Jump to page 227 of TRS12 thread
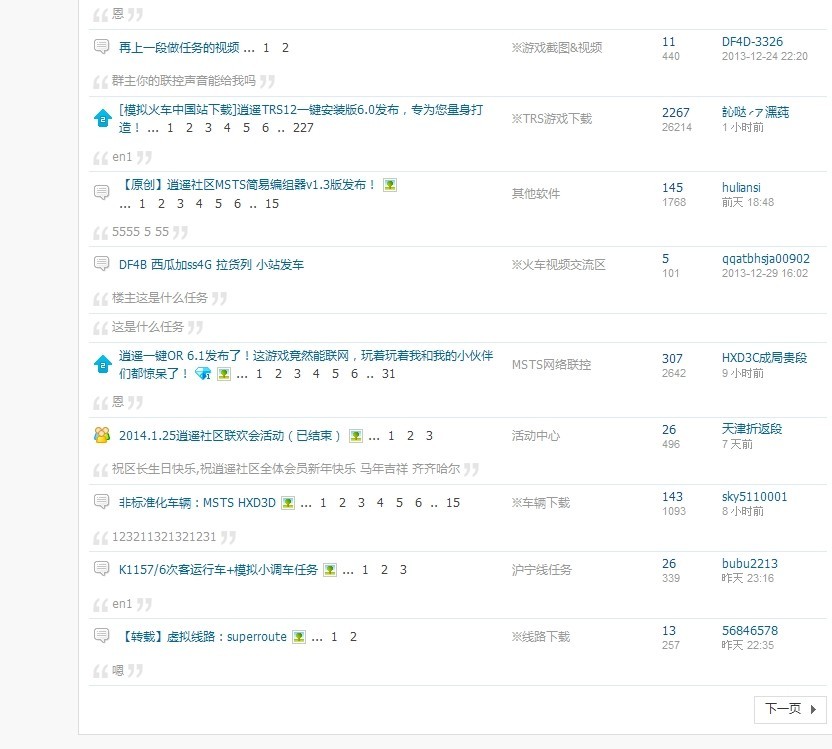832x749 pixels. pos(303,128)
